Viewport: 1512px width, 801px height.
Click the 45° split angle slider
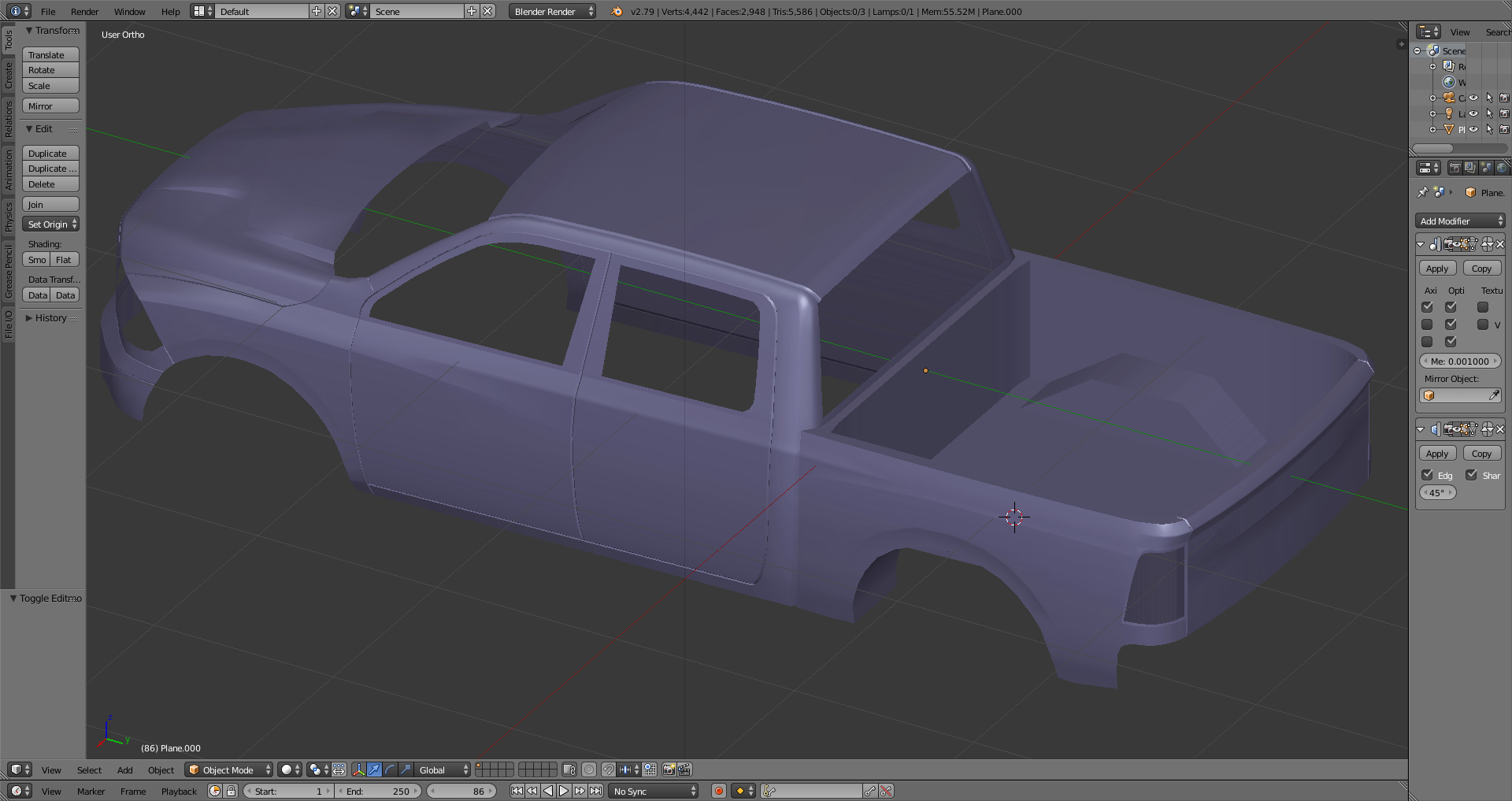pos(1437,492)
